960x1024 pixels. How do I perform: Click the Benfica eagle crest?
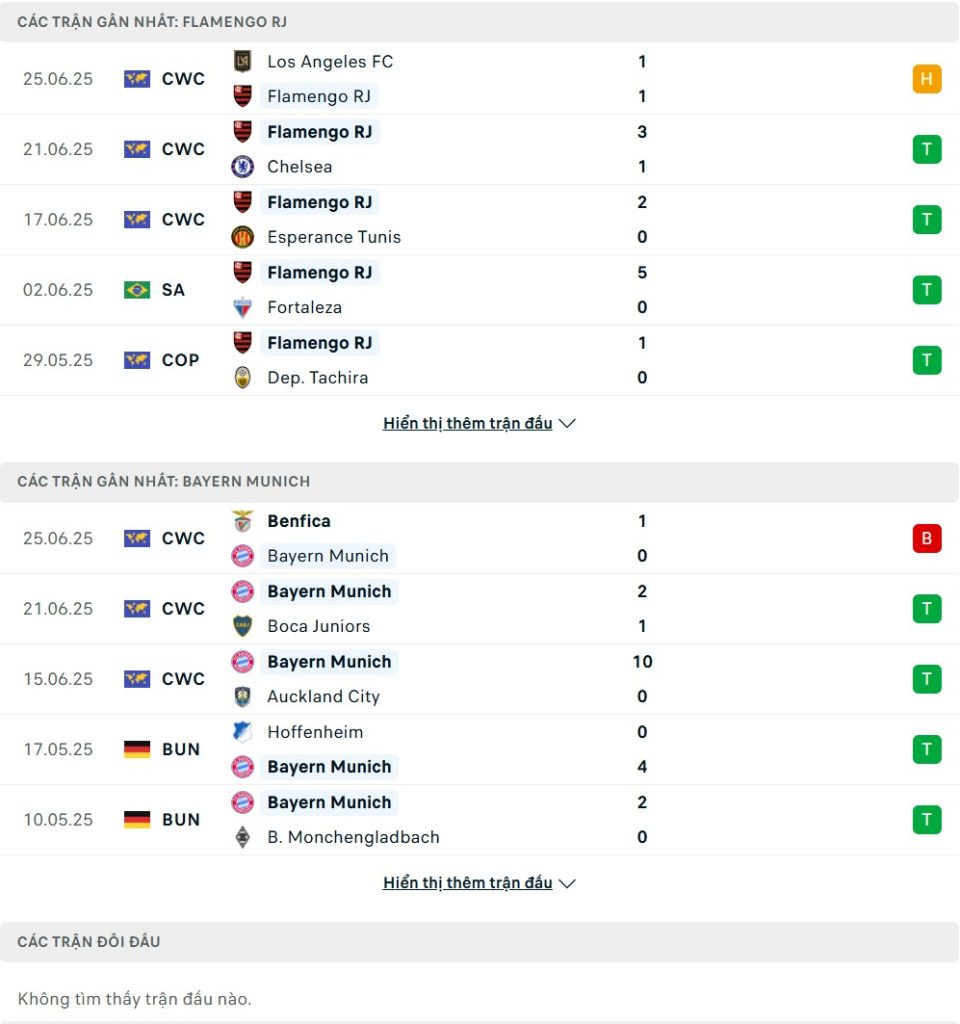click(x=242, y=521)
